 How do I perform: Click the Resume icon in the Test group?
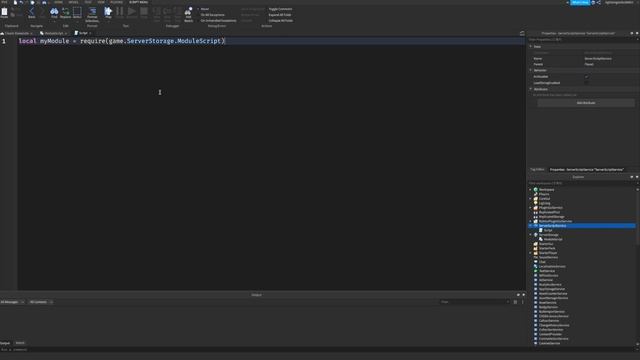click(131, 11)
